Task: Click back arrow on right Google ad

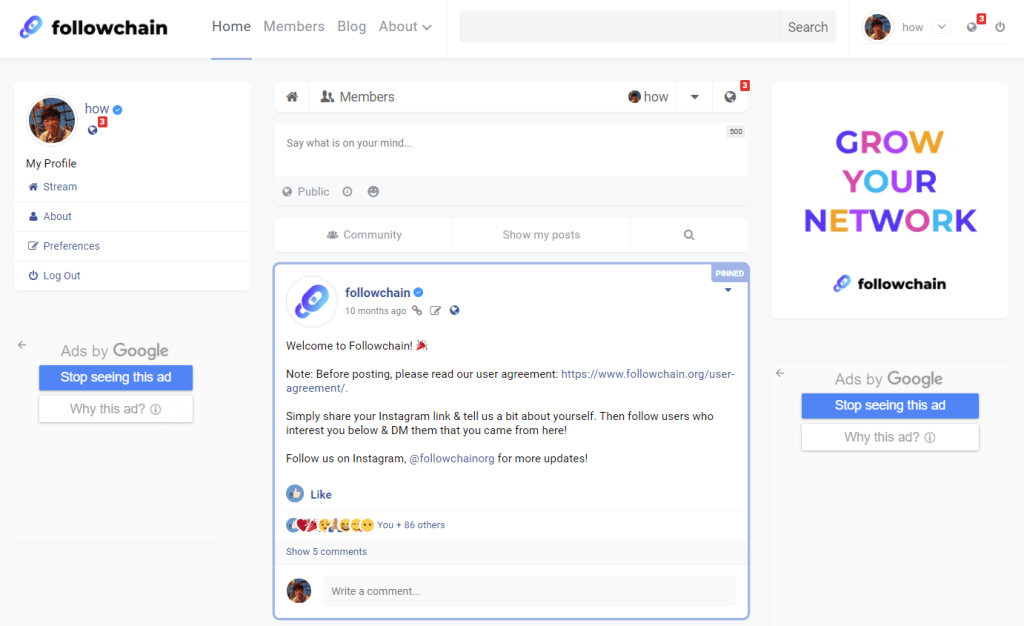Action: pyautogui.click(x=780, y=373)
